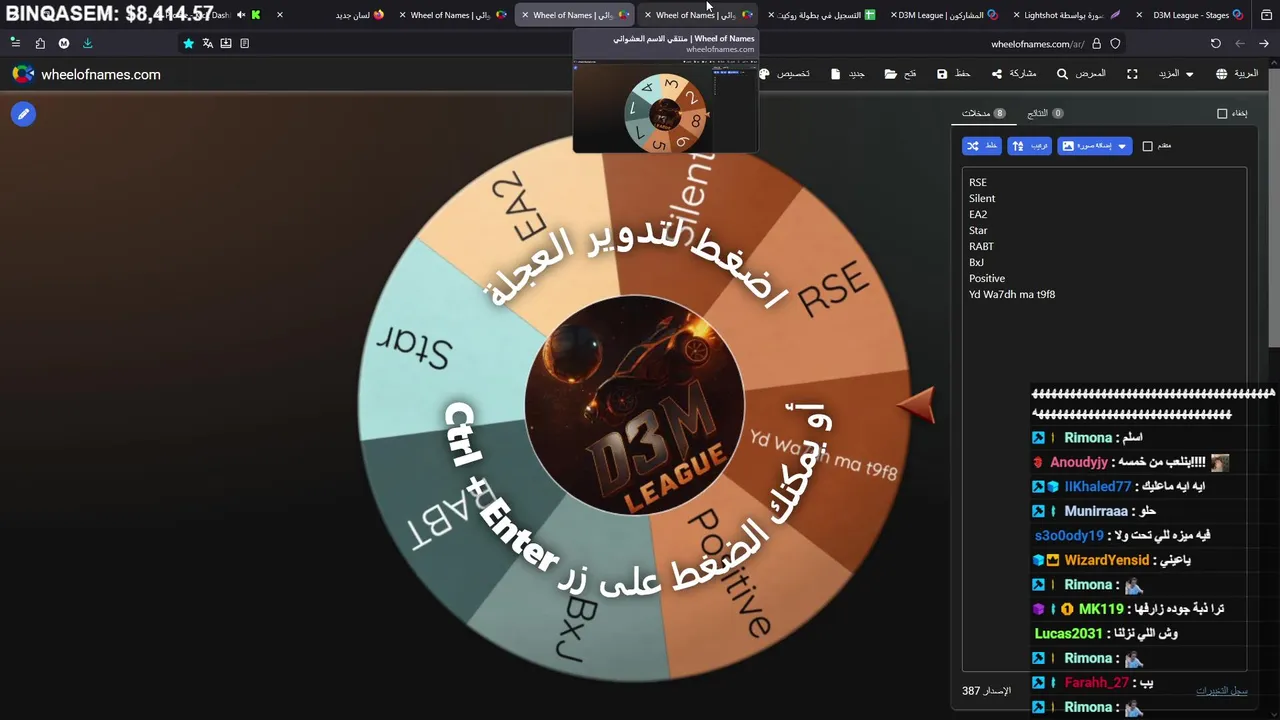The image size is (1280, 720).
Task: Switch to the مدخلات (entries) tab
Action: tap(983, 113)
